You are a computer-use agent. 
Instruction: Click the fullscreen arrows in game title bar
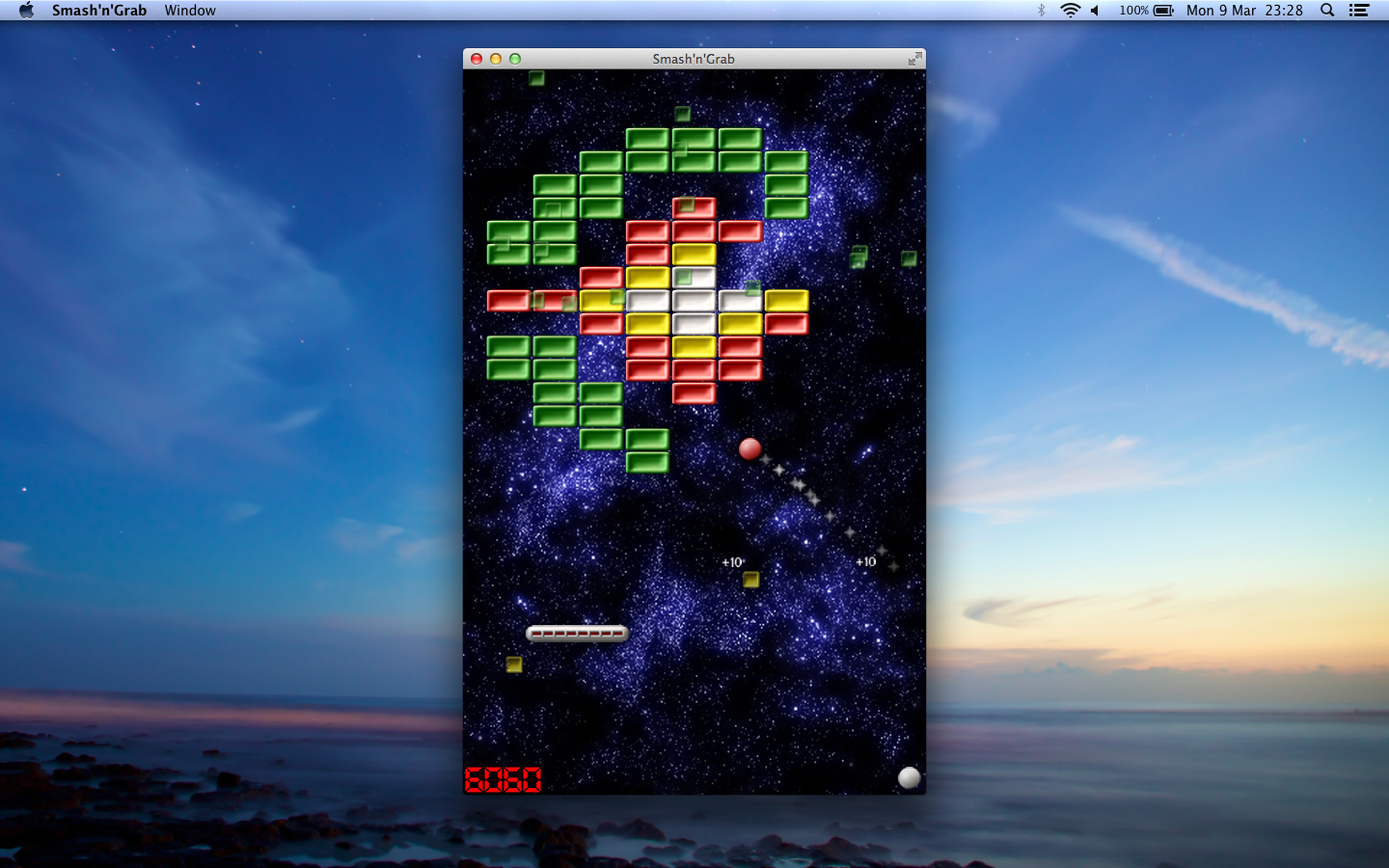pyautogui.click(x=914, y=59)
